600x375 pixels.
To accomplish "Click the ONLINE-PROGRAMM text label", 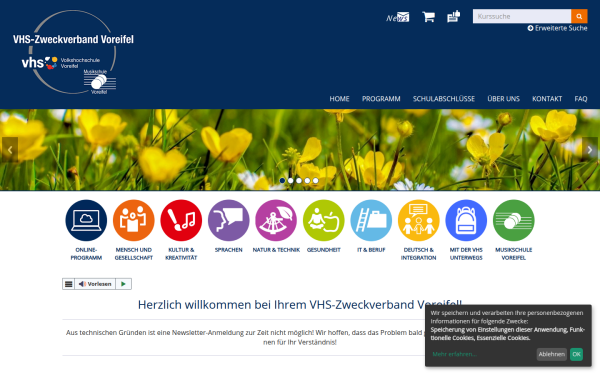I will 86,254.
